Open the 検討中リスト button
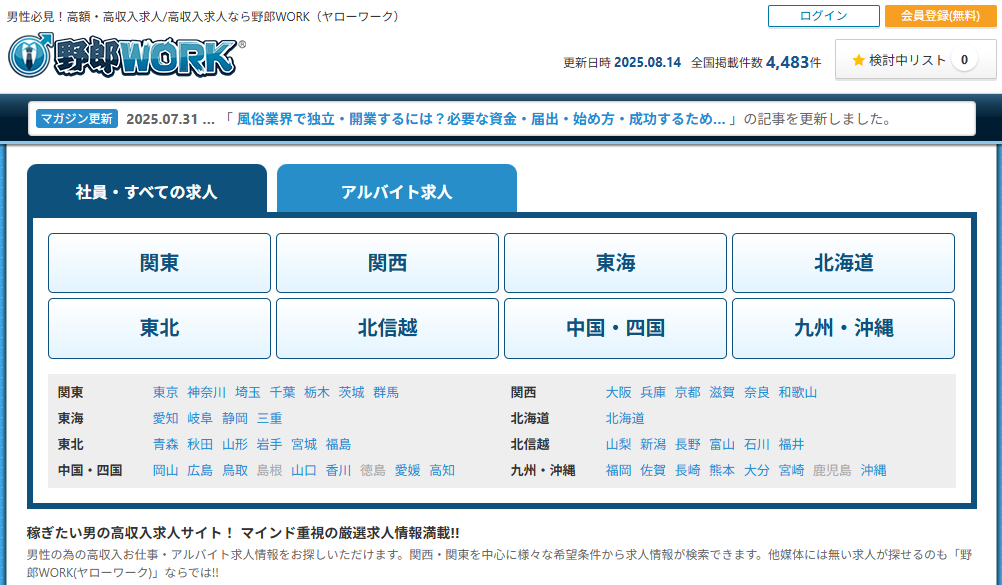1002x585 pixels. [915, 60]
